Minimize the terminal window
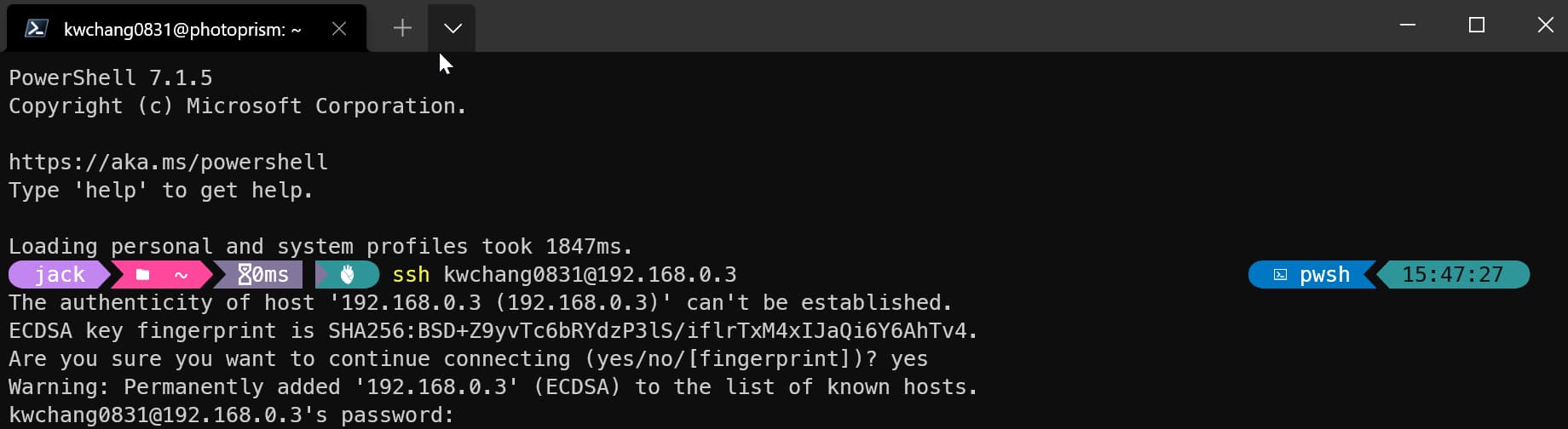Image resolution: width=1568 pixels, height=429 pixels. click(1408, 26)
